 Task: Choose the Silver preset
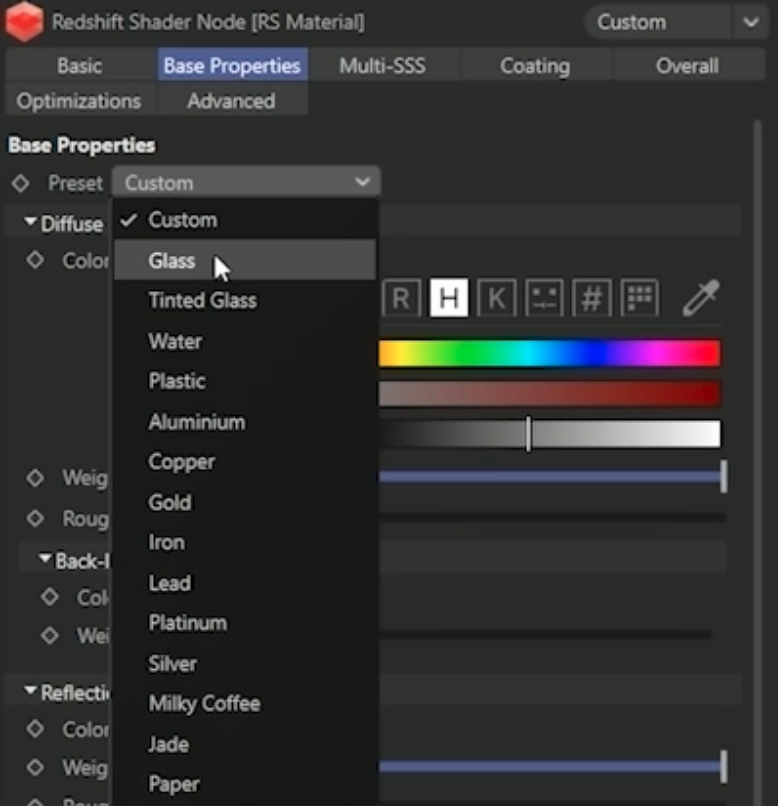pos(245,664)
